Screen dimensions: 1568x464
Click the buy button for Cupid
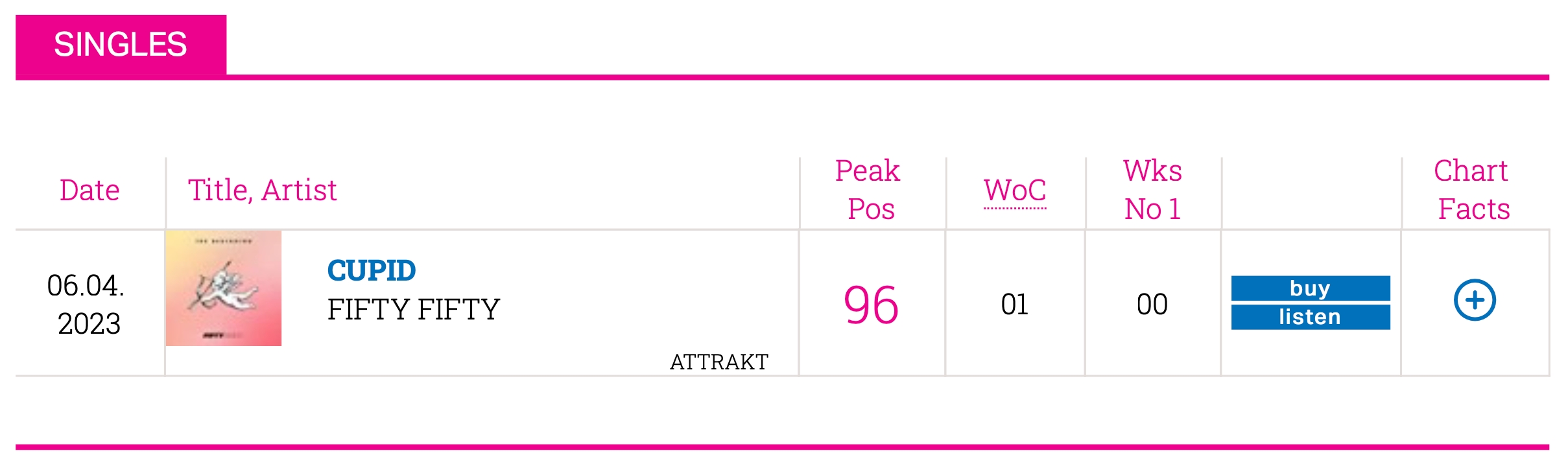(x=1311, y=288)
